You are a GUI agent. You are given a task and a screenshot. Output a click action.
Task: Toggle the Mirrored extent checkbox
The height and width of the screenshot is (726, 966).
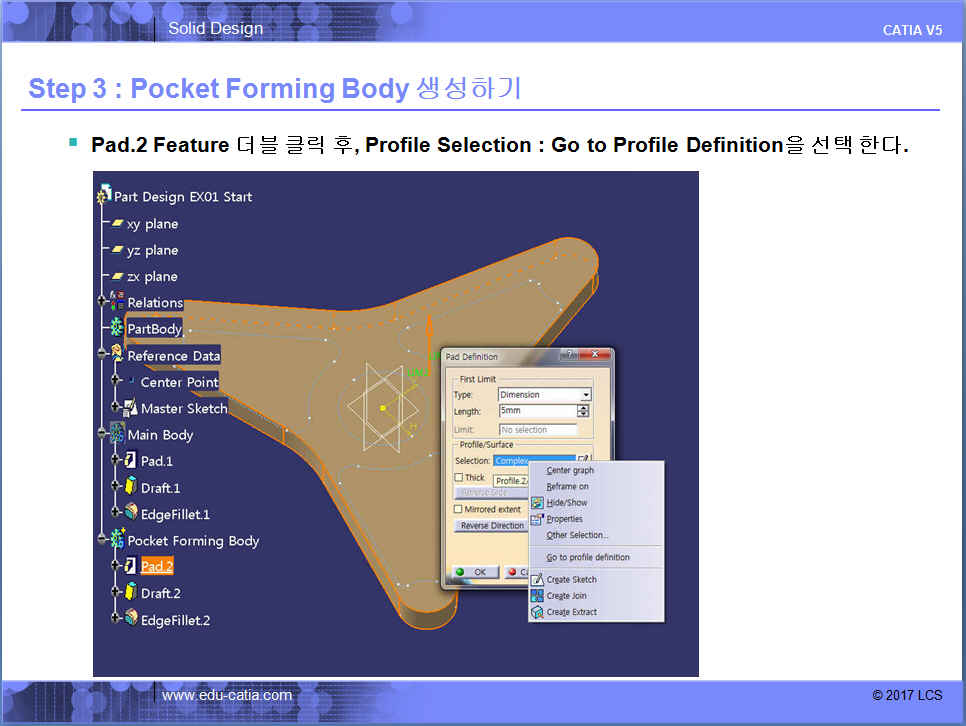459,509
